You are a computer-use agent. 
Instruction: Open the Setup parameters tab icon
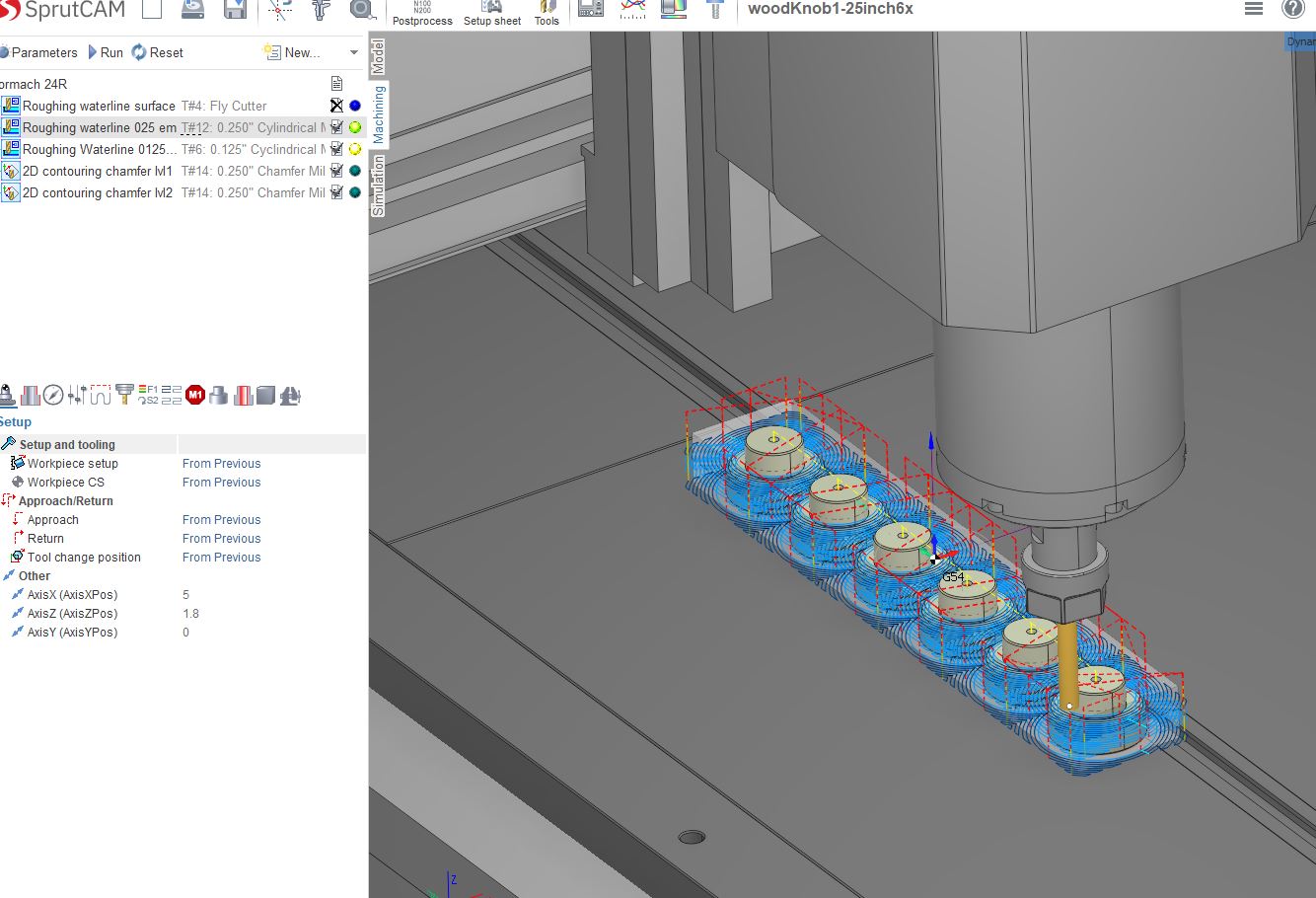8,396
